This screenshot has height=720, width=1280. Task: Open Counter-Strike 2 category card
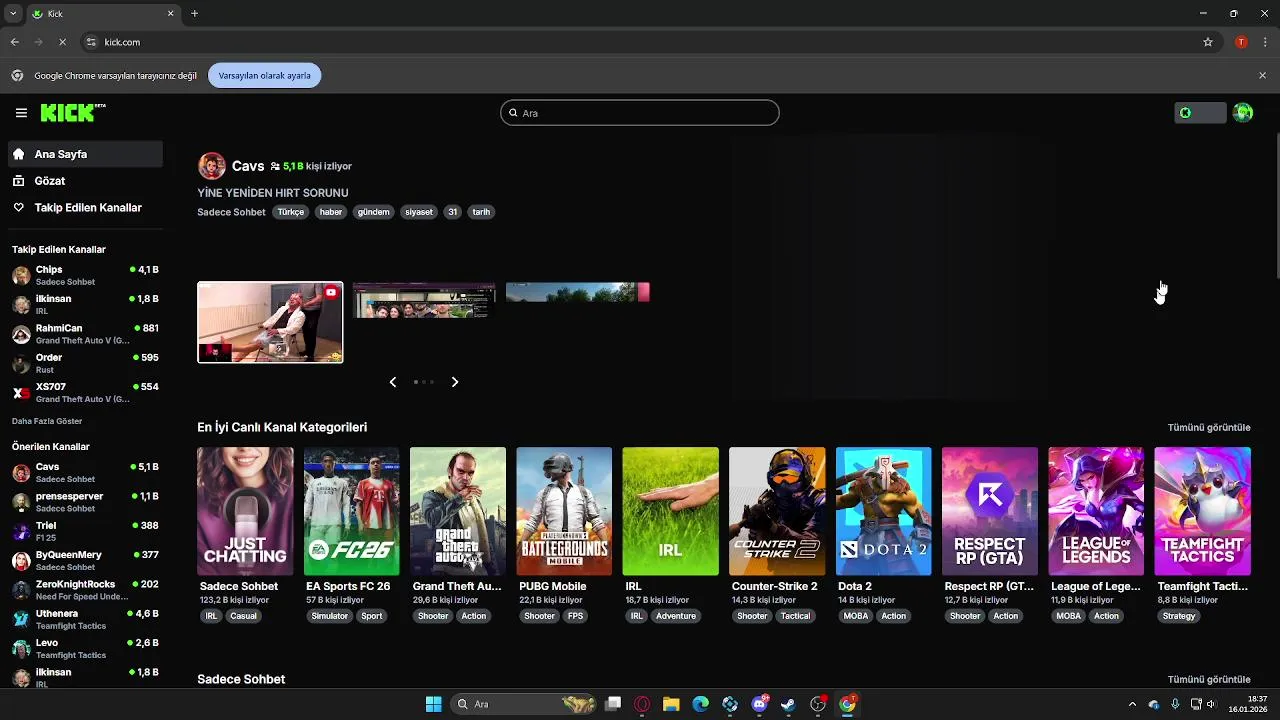tap(777, 511)
